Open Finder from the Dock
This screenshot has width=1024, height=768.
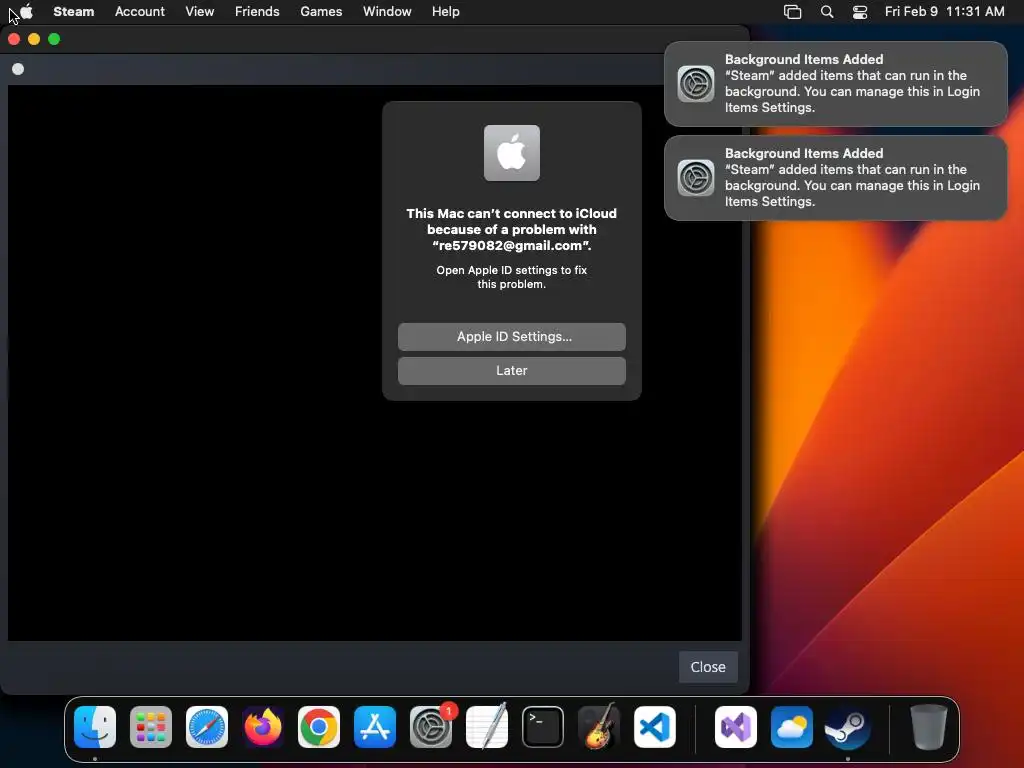click(95, 727)
